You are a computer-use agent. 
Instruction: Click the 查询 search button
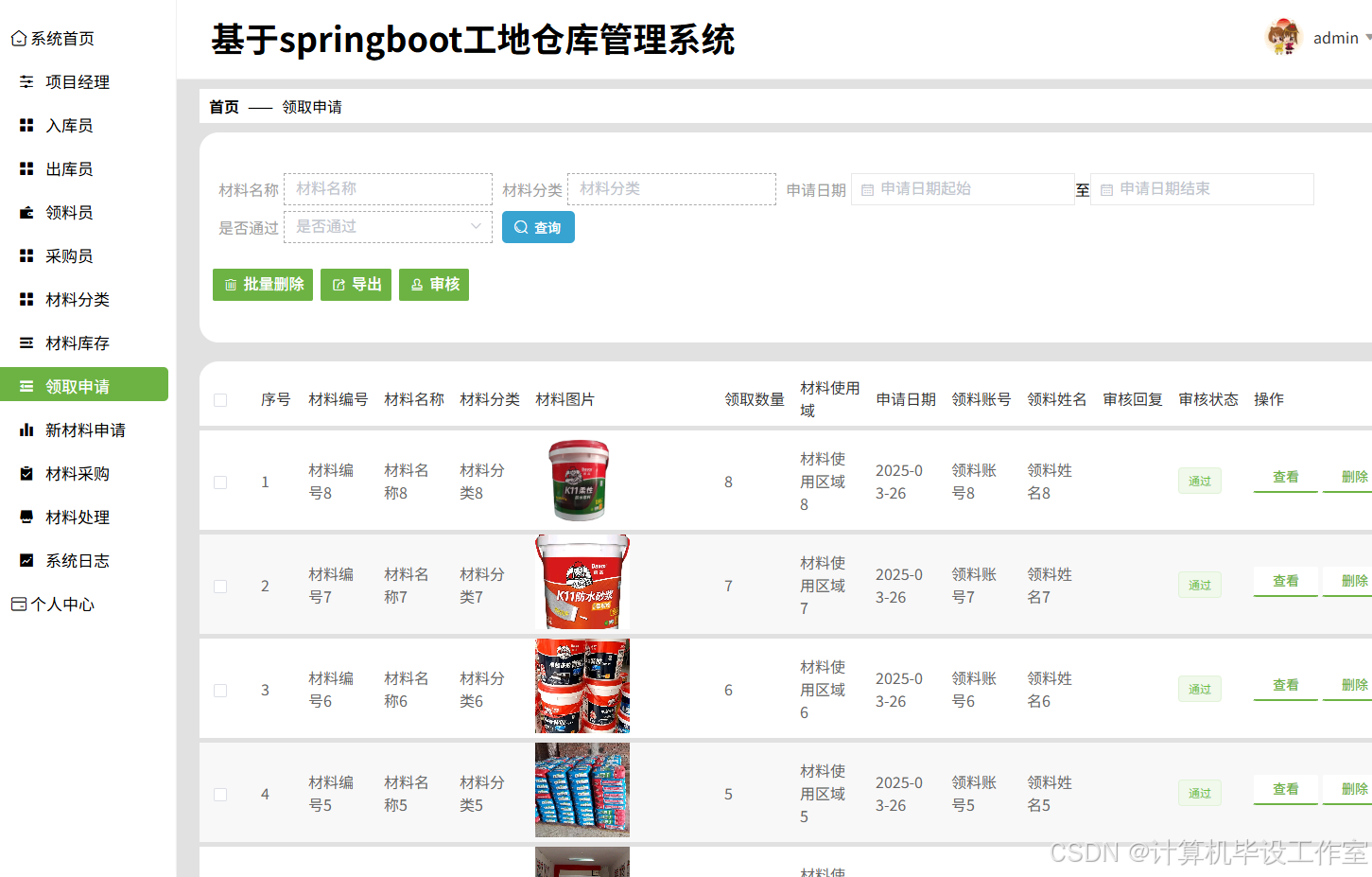pos(538,227)
